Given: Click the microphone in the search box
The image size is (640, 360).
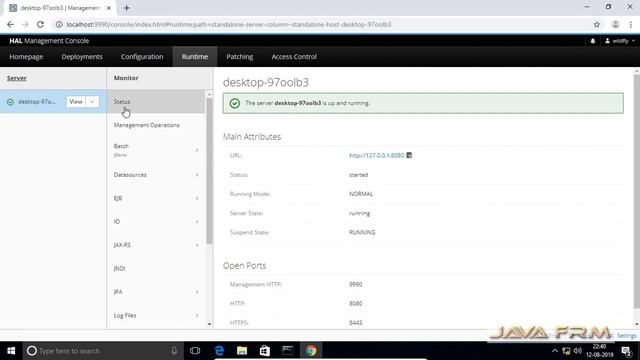Looking at the screenshot, I should point(174,351).
